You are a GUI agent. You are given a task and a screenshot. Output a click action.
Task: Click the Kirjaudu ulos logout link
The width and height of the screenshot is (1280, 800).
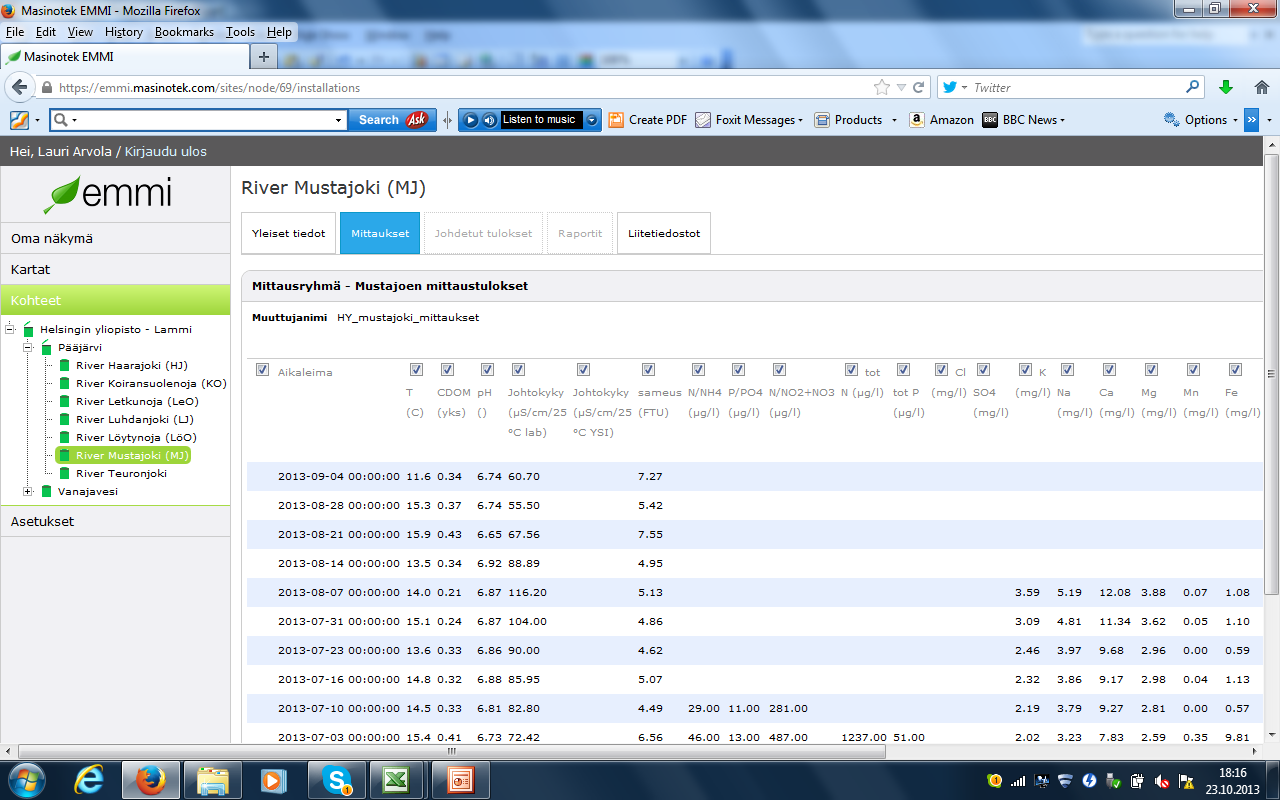(x=166, y=151)
